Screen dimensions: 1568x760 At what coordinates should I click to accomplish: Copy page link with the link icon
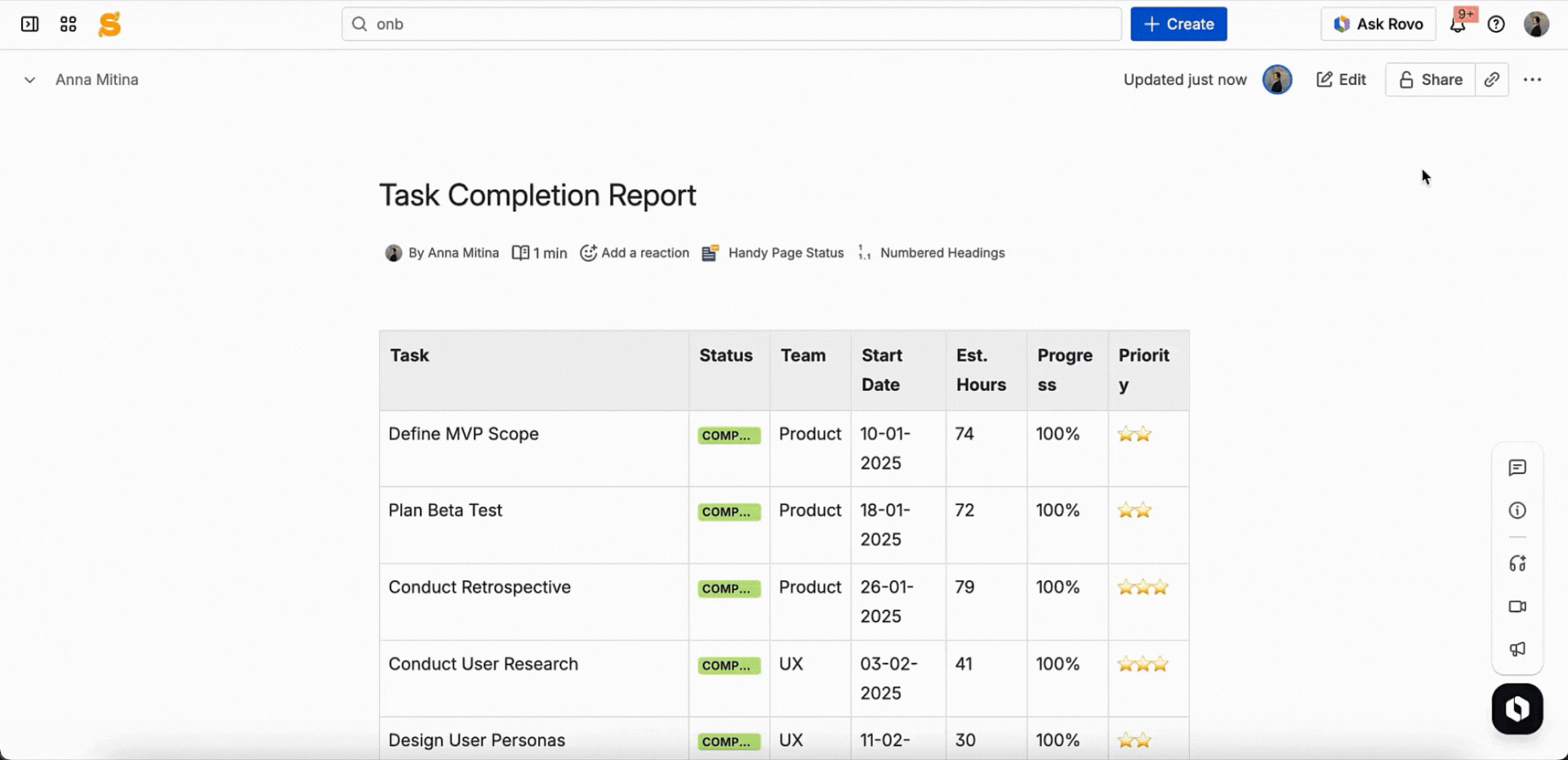1491,80
